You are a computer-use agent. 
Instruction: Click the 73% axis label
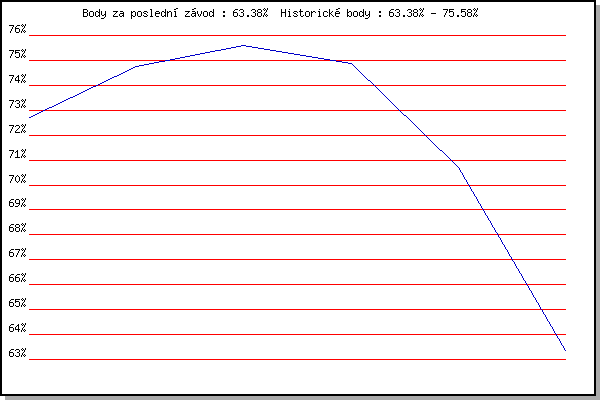click(17, 104)
